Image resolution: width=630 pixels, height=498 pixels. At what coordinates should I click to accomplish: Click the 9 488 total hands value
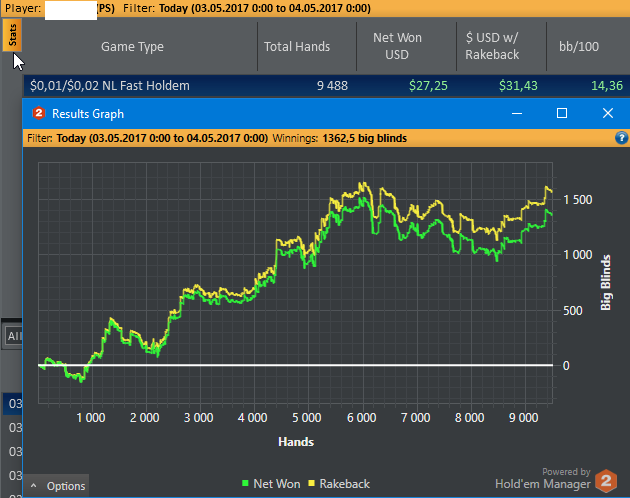tap(332, 86)
